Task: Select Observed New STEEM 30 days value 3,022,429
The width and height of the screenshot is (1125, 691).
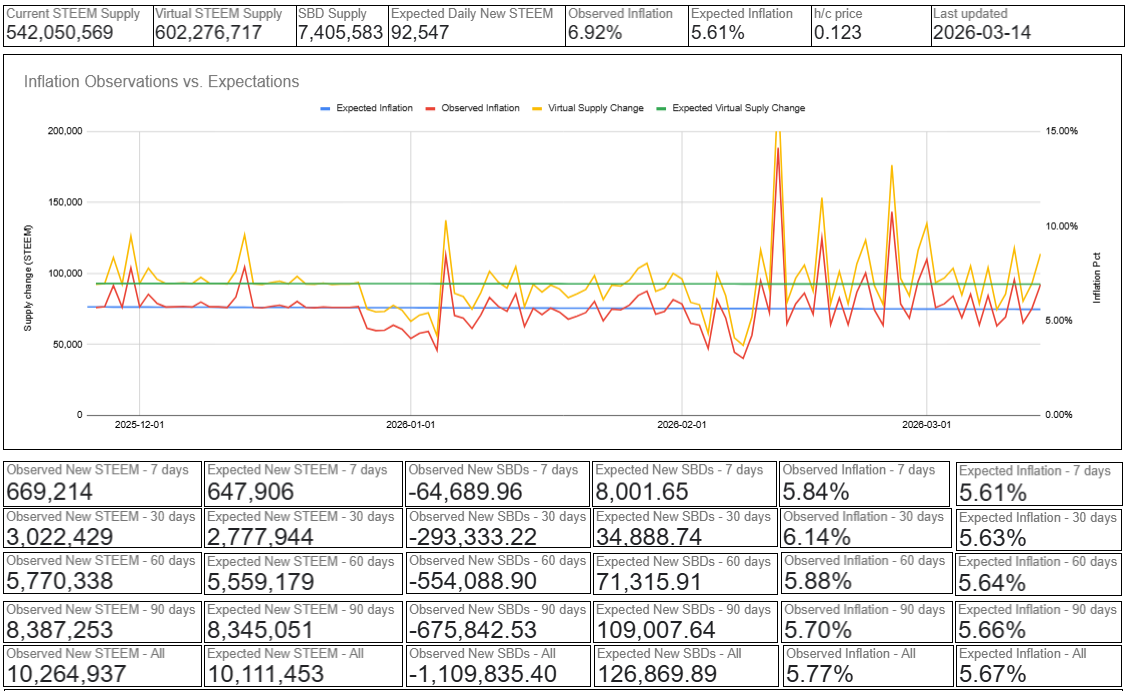Action: 60,537
